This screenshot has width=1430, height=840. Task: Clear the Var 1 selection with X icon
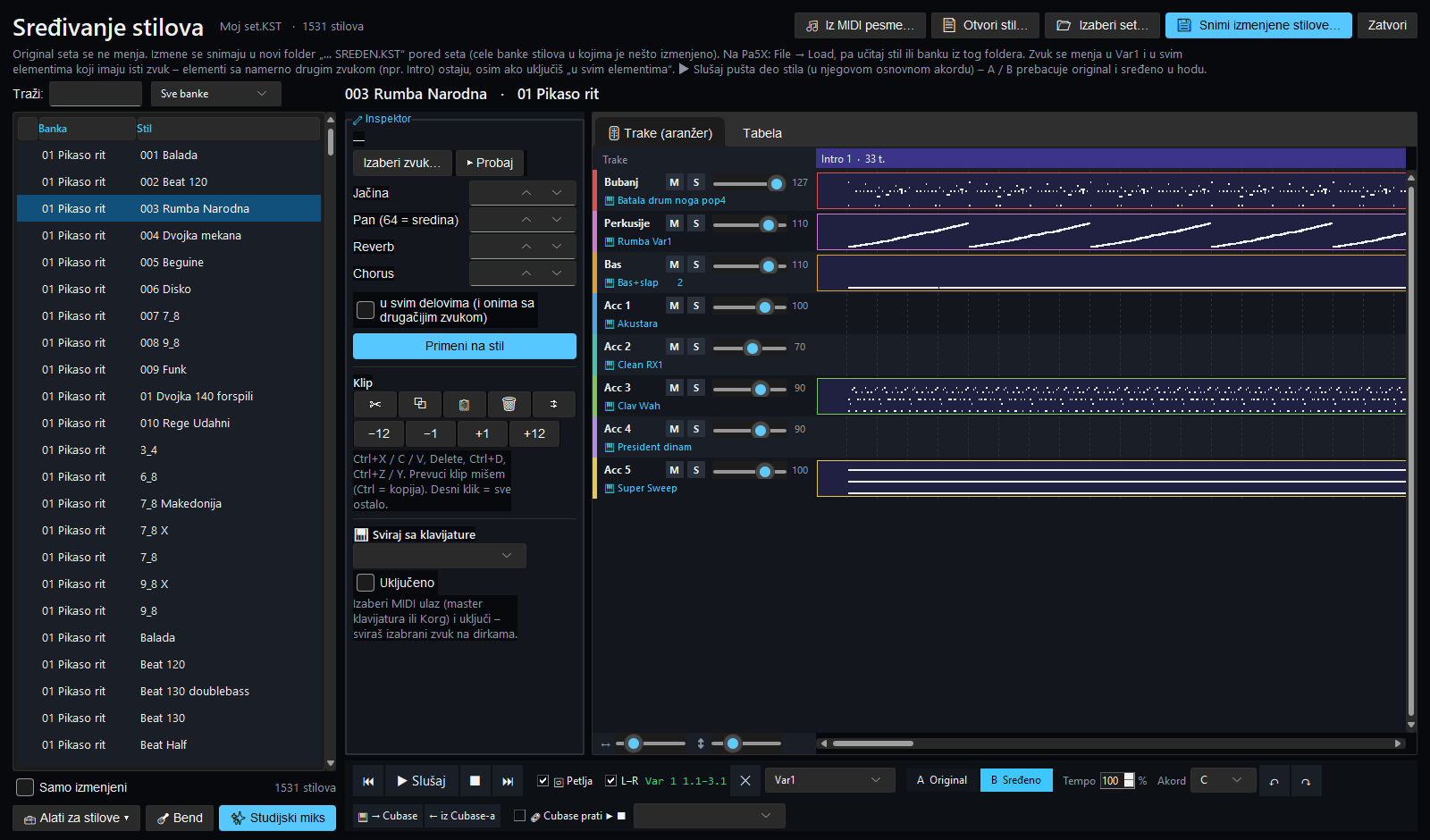(745, 781)
